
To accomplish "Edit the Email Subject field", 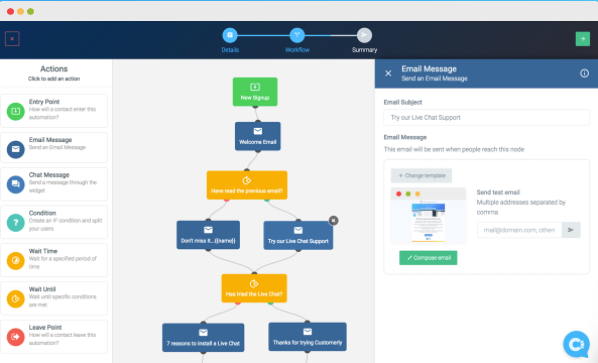I will (486, 117).
